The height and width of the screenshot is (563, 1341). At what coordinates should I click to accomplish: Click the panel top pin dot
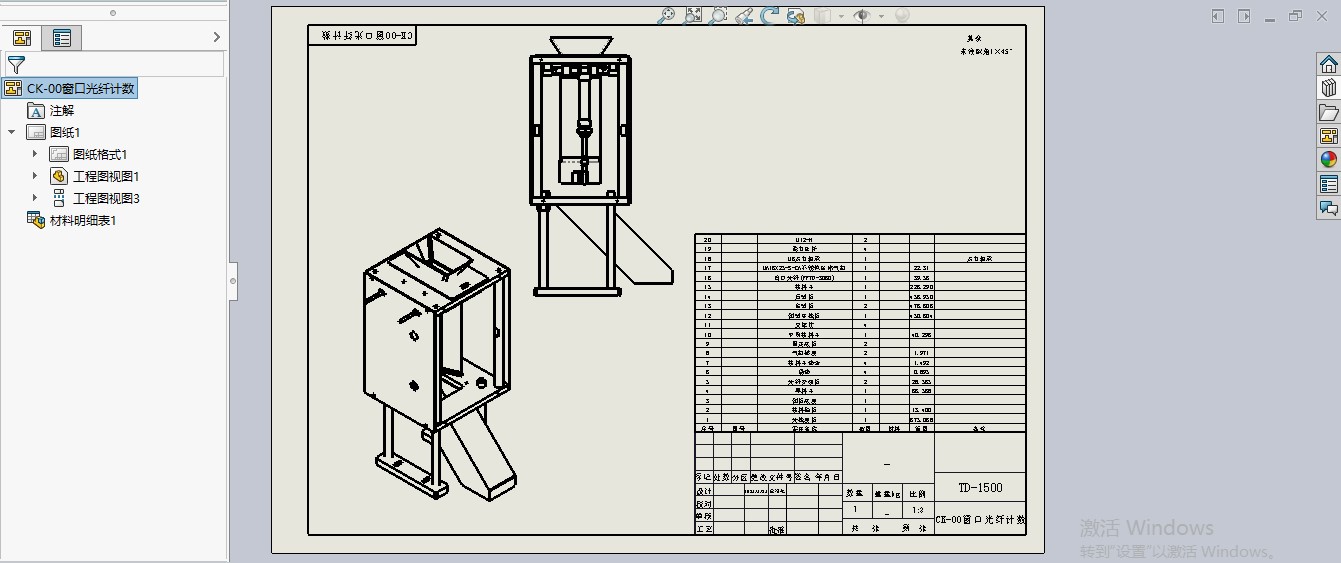(x=112, y=13)
